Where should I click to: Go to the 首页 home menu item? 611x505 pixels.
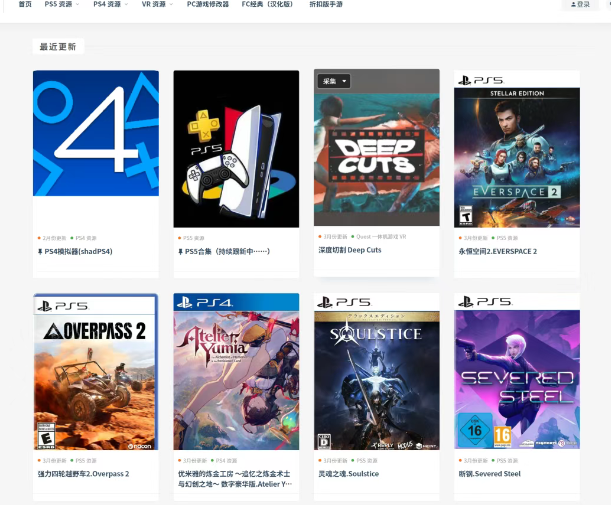click(x=25, y=4)
